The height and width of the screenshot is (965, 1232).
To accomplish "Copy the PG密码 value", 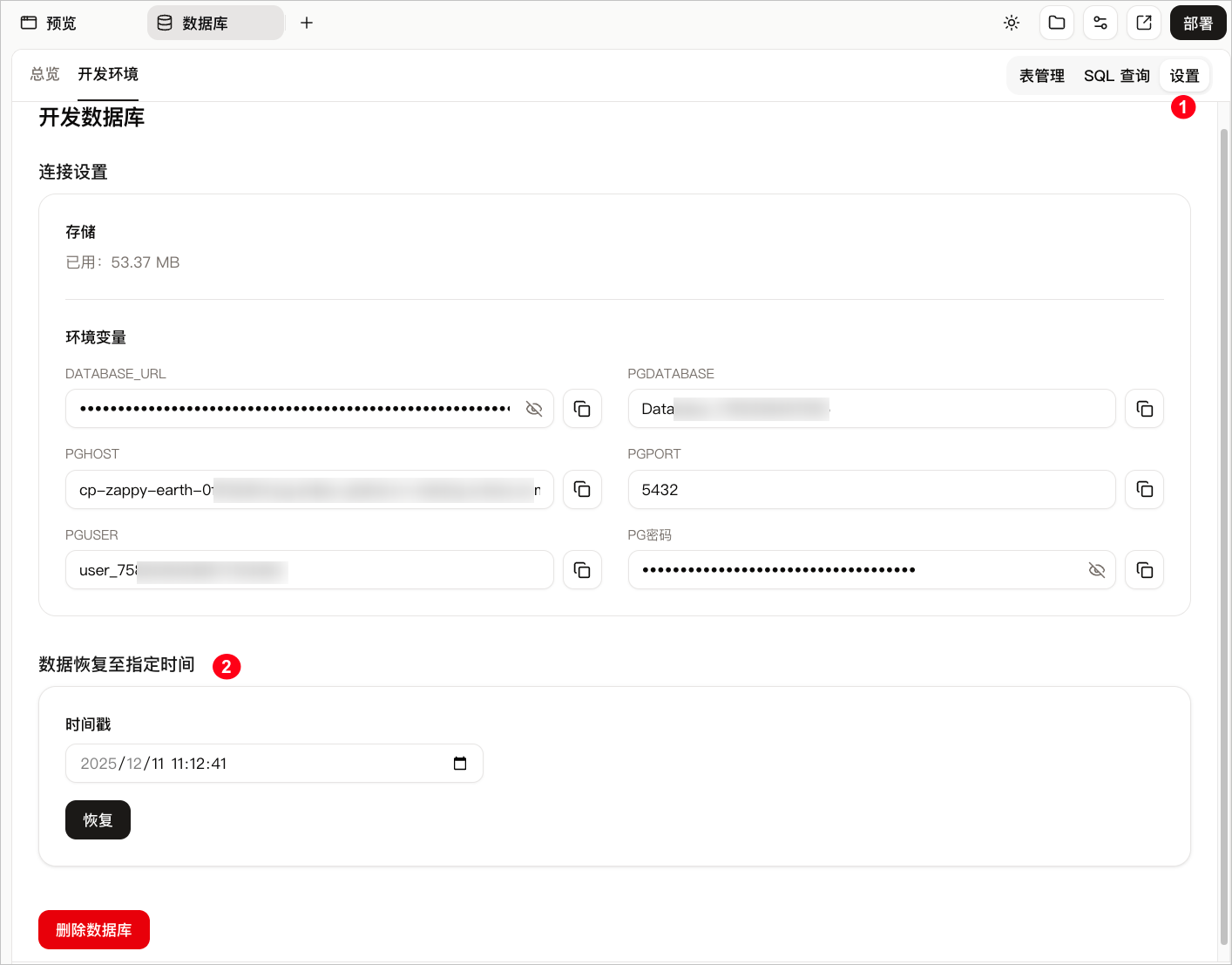I will click(x=1144, y=570).
